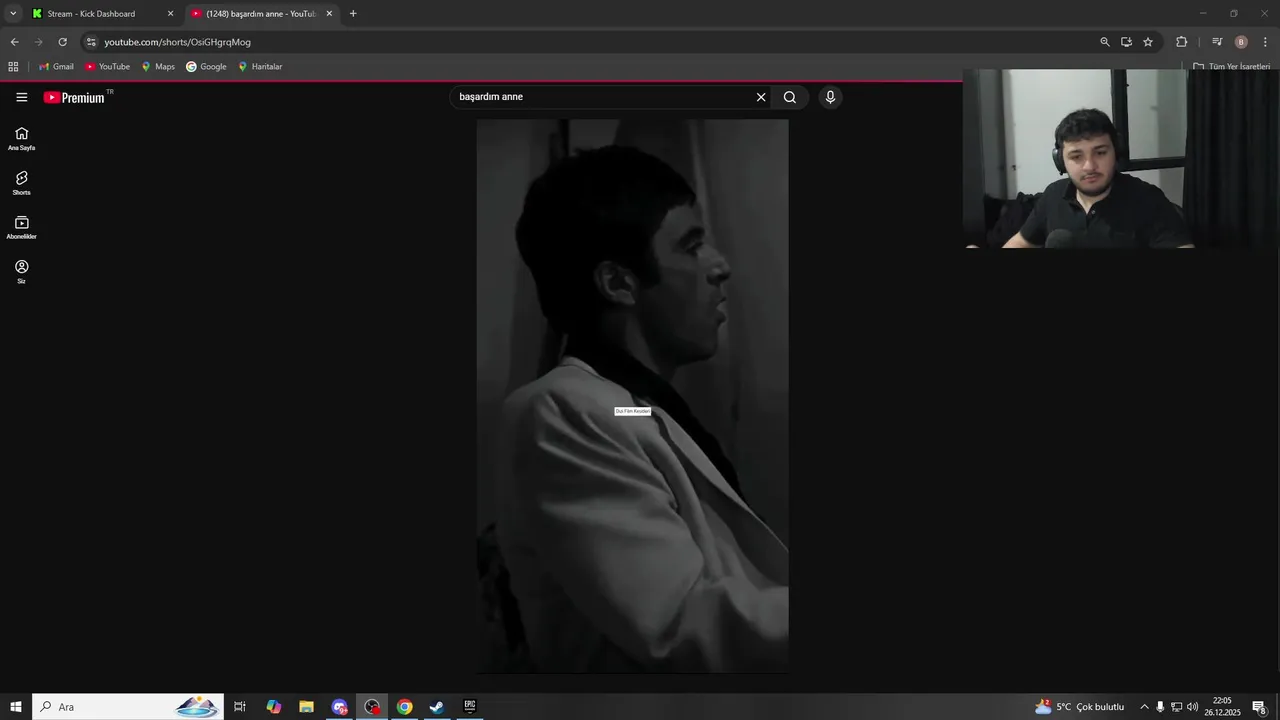
Task: Open the clock showing 22:05
Action: pyautogui.click(x=1222, y=707)
